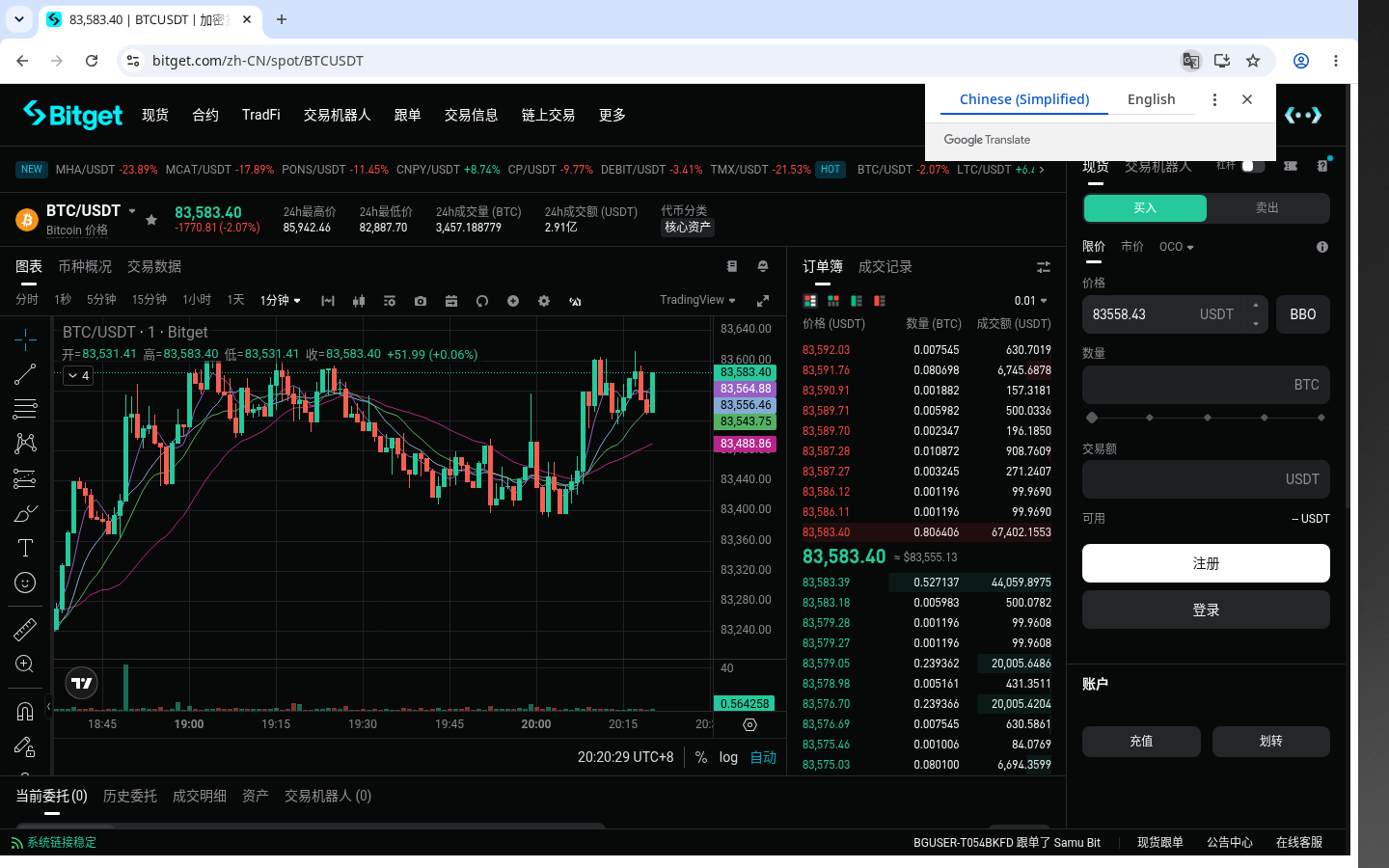
Task: Select the XABCD pattern tool
Action: tap(25, 444)
